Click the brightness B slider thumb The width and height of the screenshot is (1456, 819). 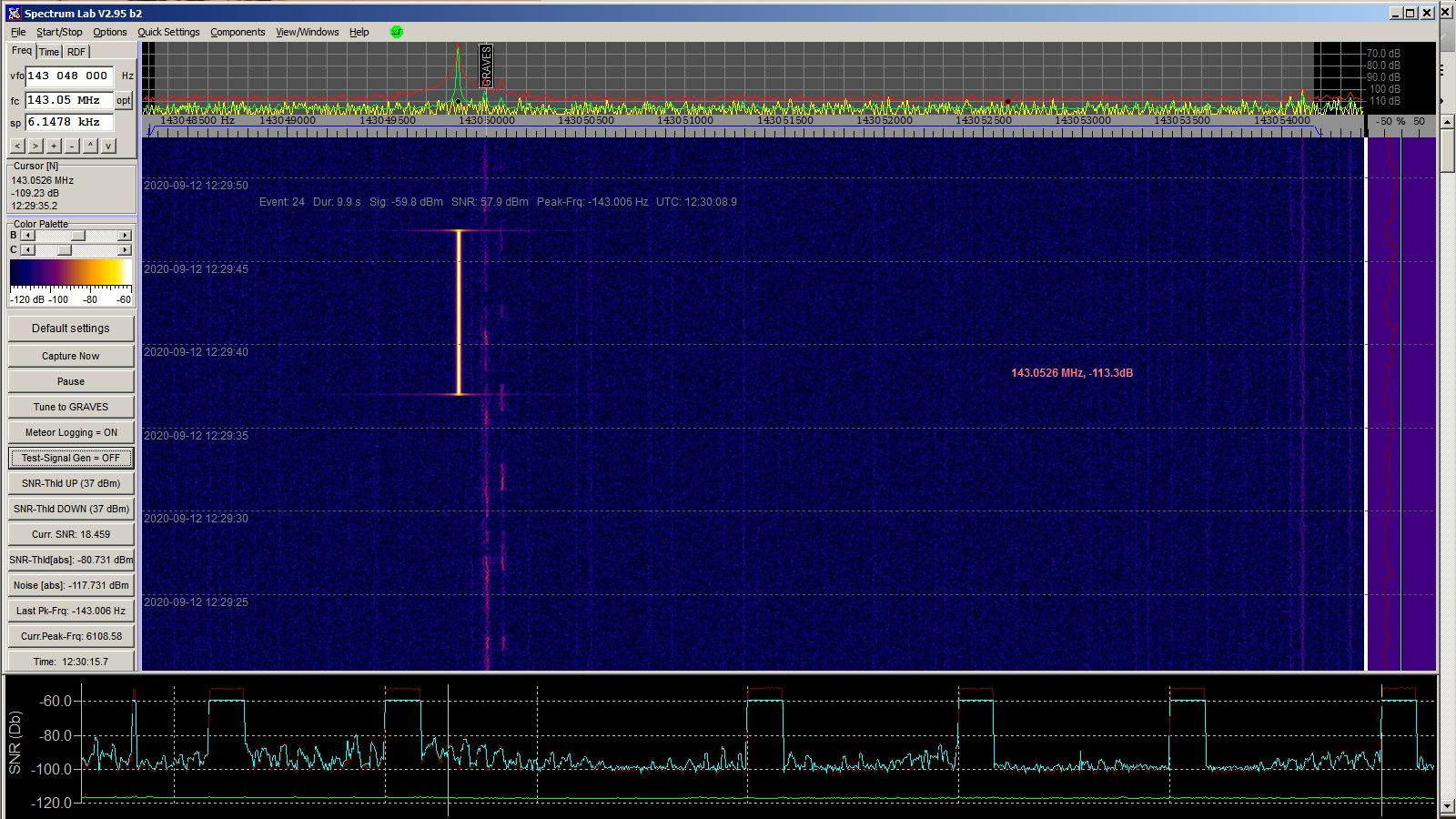78,235
